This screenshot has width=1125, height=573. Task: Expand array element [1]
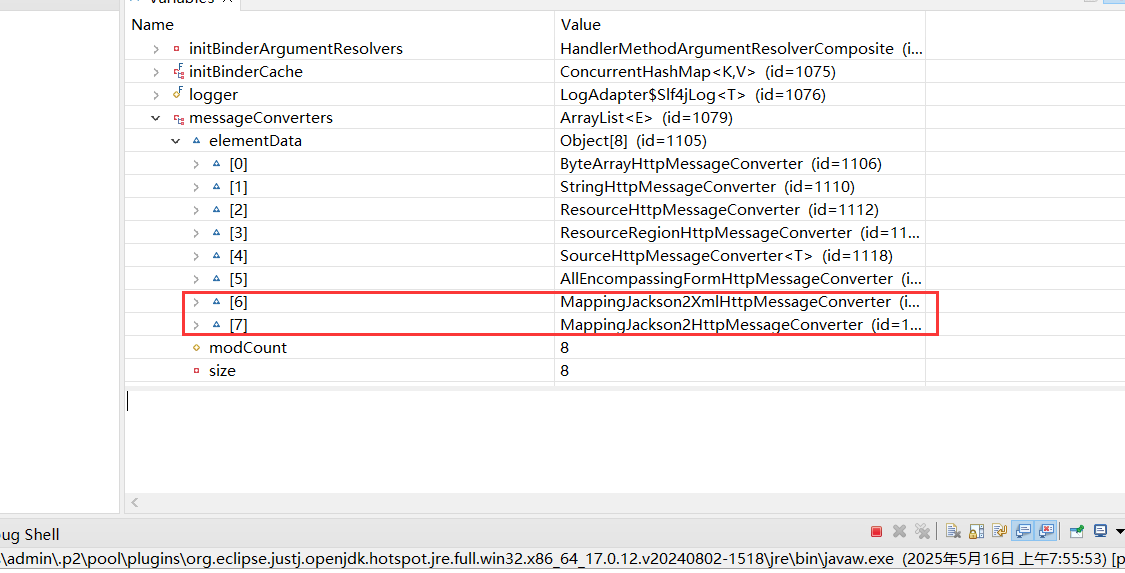tap(196, 186)
